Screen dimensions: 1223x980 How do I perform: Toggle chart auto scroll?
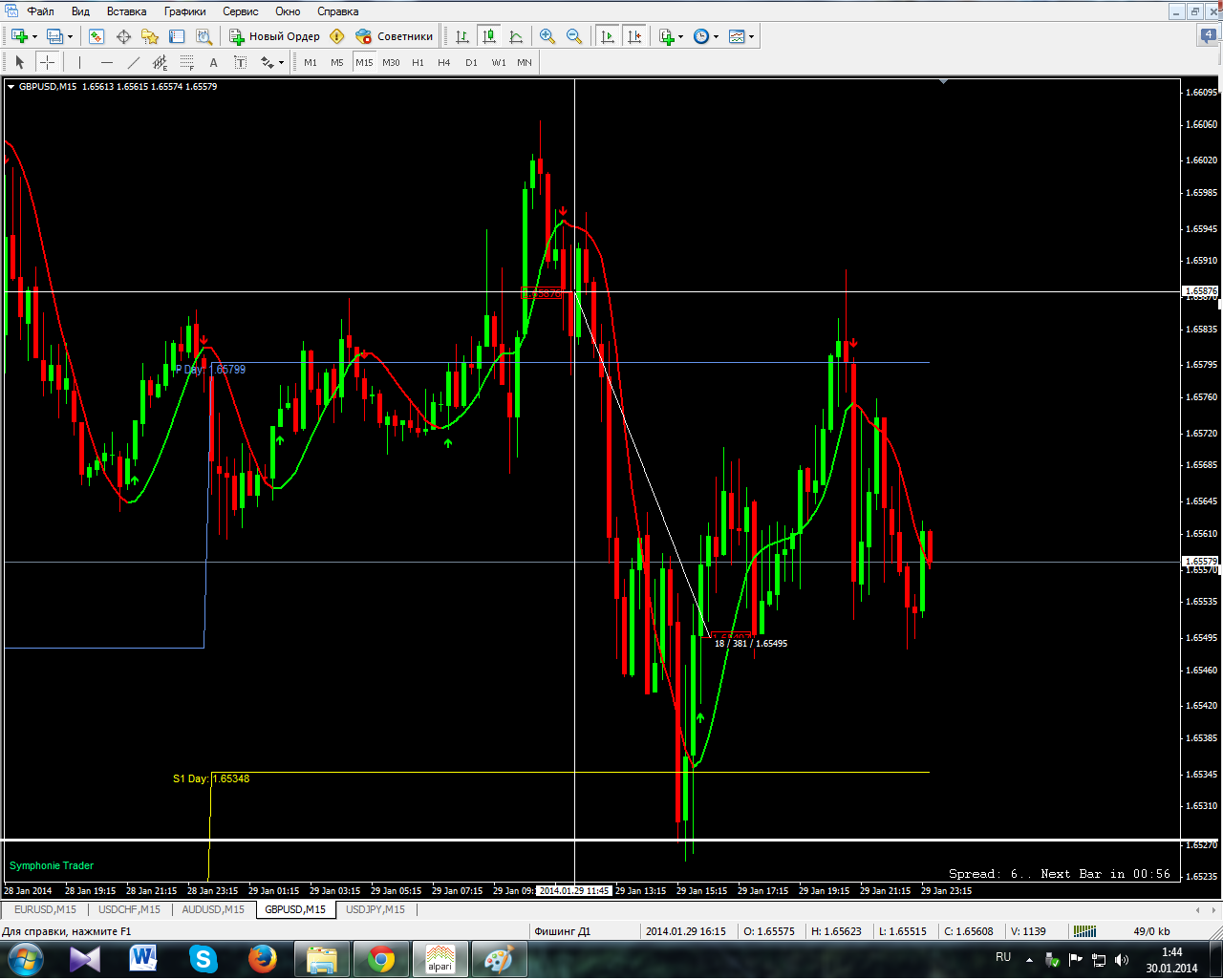607,36
